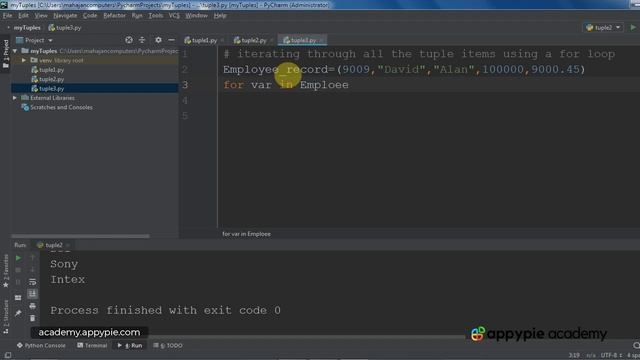640x360 pixels.
Task: Click the Restore Layout icon in Run panel
Action: (18, 298)
